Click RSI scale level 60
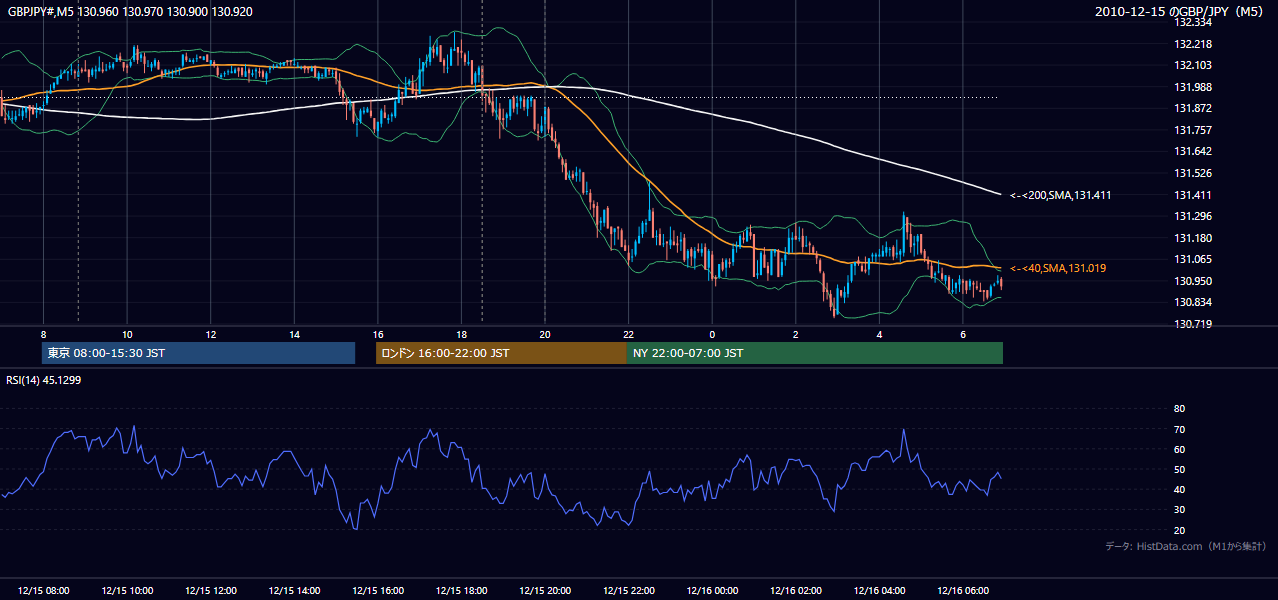 click(1180, 449)
